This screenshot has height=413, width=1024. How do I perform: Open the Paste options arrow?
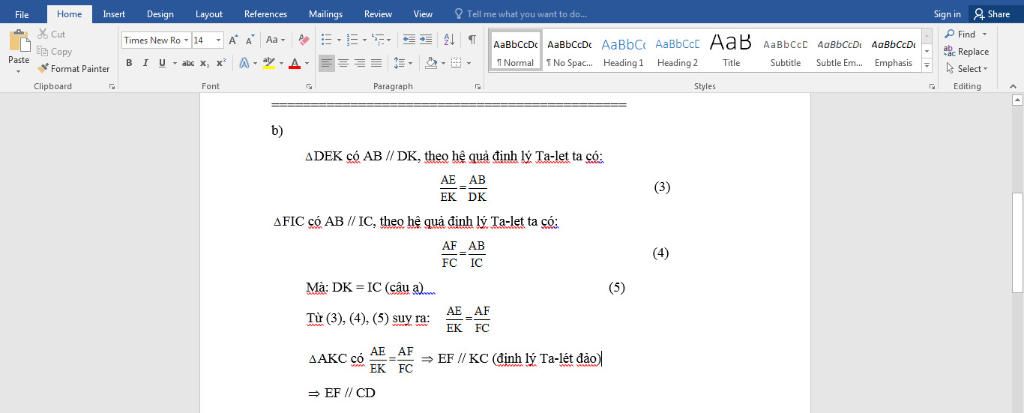19,69
